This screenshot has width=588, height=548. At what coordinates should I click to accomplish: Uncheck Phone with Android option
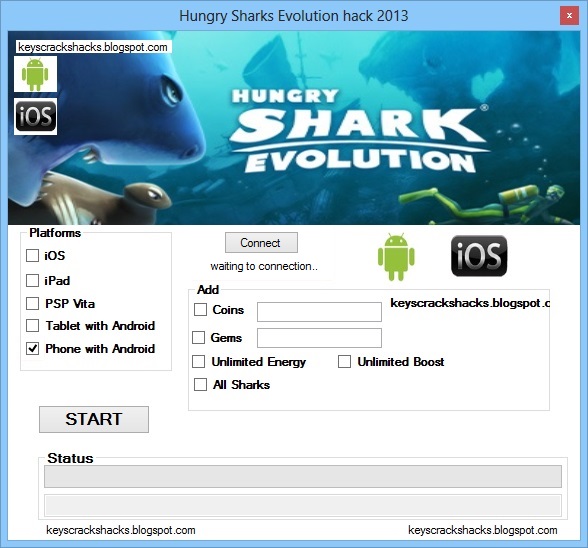[32, 348]
